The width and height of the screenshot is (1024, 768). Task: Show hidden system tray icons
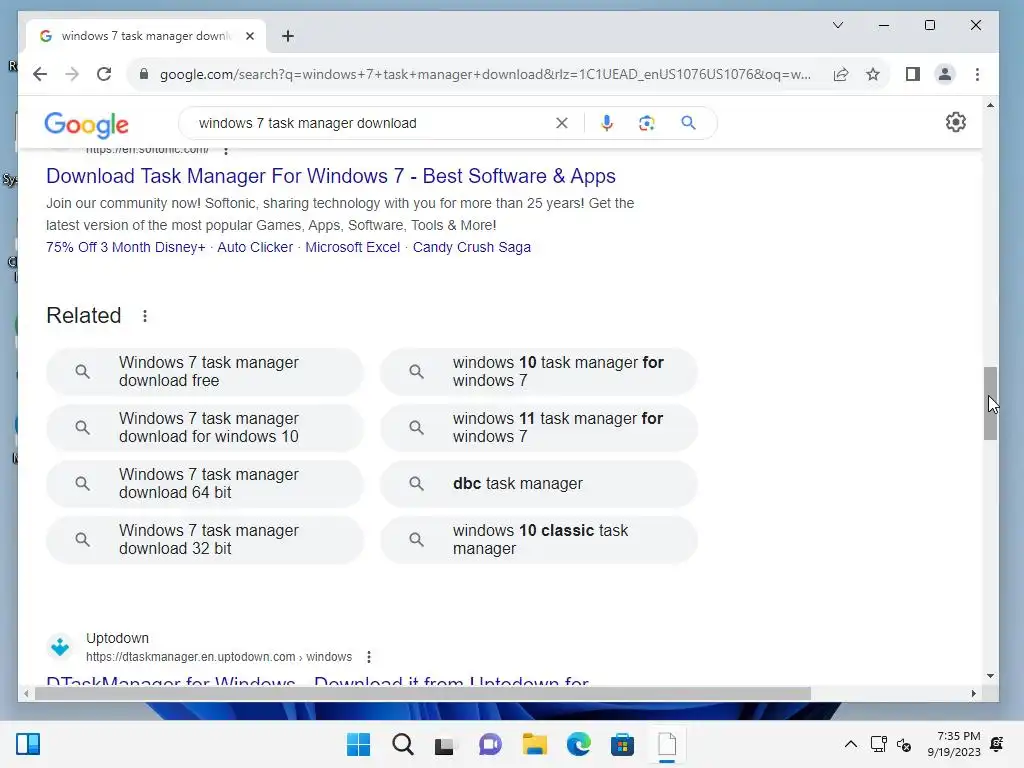click(851, 744)
